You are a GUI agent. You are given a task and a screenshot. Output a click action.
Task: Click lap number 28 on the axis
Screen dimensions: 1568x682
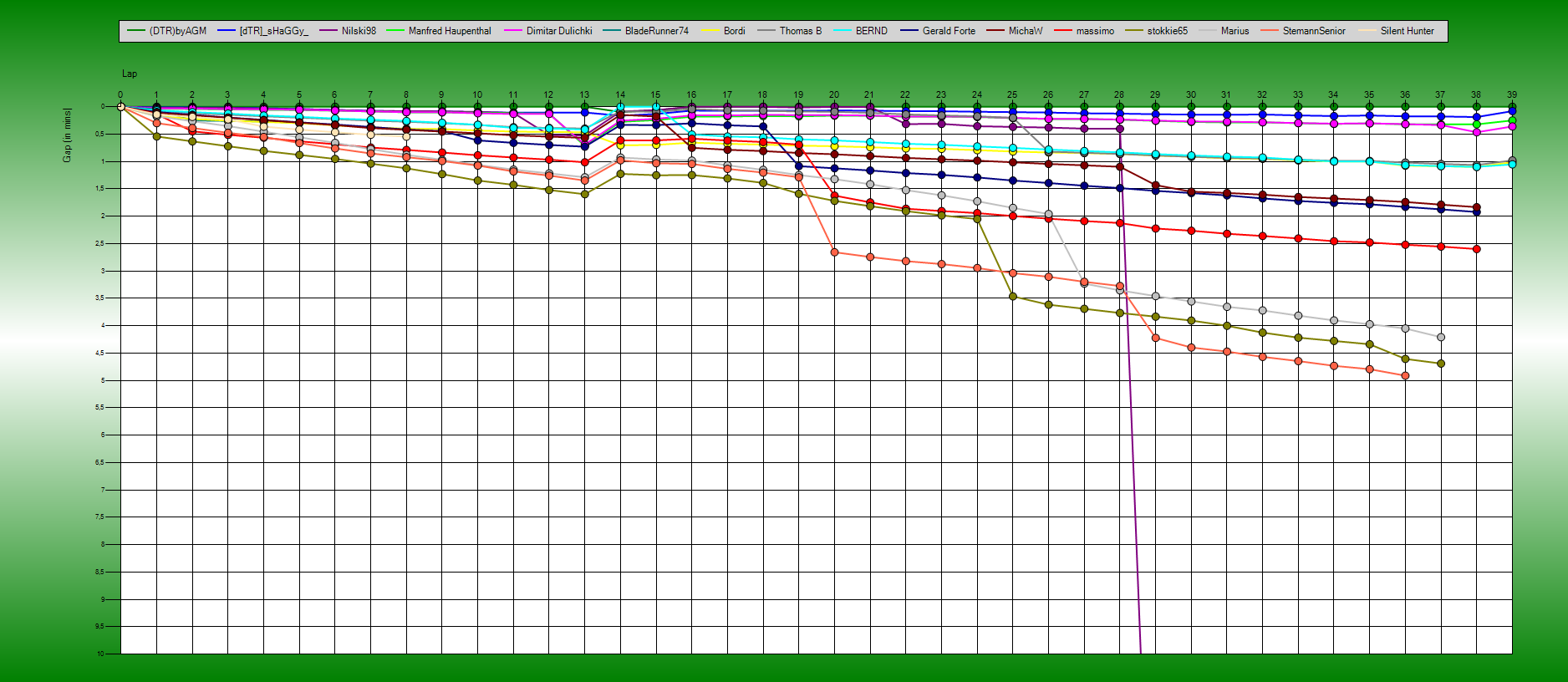pos(1119,95)
